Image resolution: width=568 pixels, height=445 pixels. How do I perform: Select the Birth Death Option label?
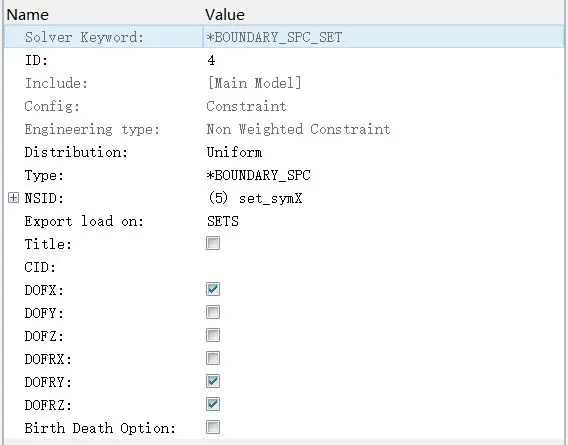click(100, 428)
